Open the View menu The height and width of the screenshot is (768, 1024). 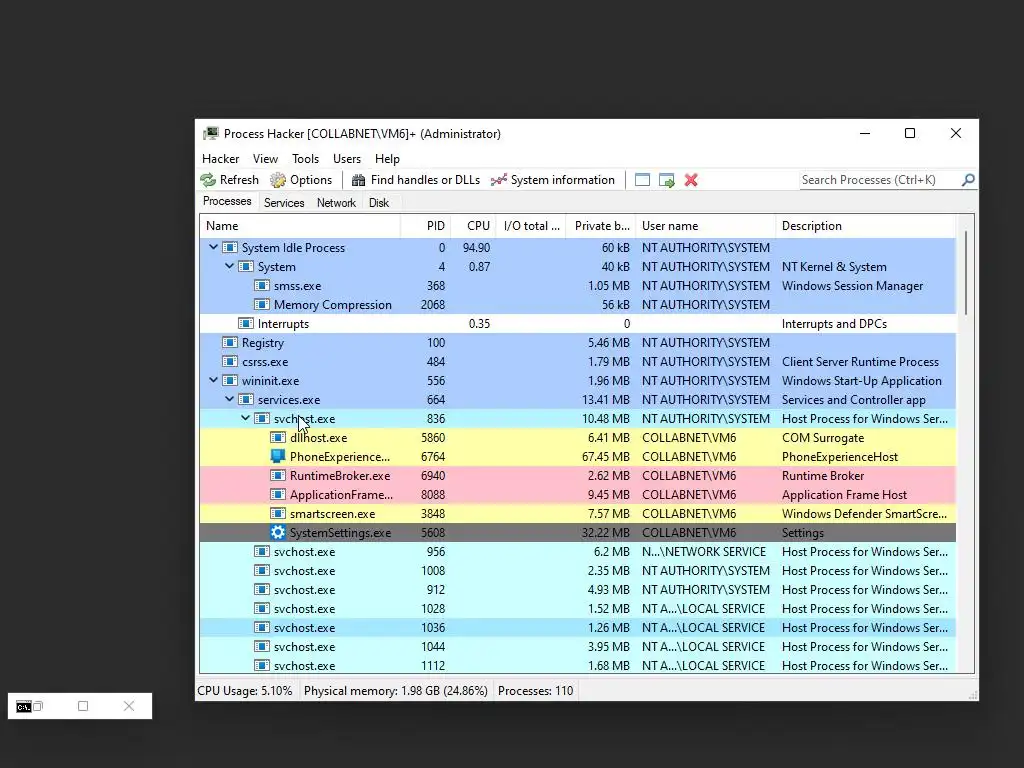265,159
